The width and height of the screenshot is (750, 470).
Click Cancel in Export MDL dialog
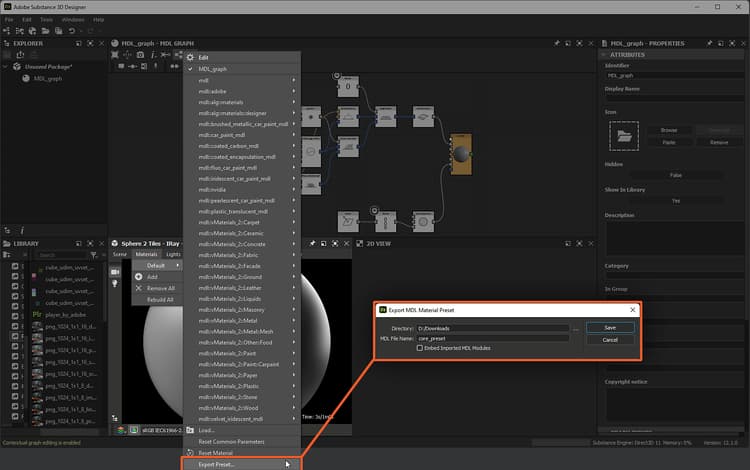point(610,340)
